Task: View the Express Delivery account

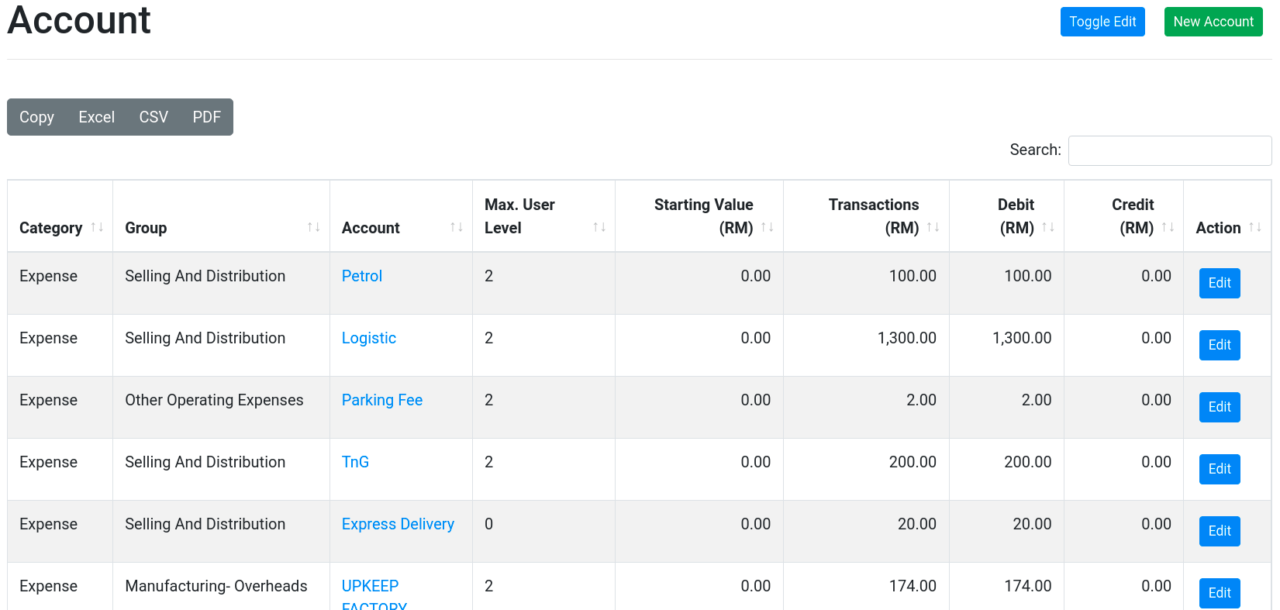Action: (397, 523)
